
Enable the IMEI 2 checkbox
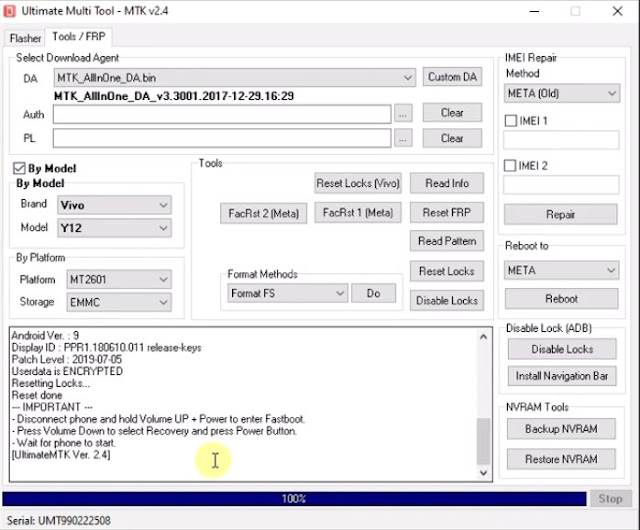pyautogui.click(x=510, y=166)
